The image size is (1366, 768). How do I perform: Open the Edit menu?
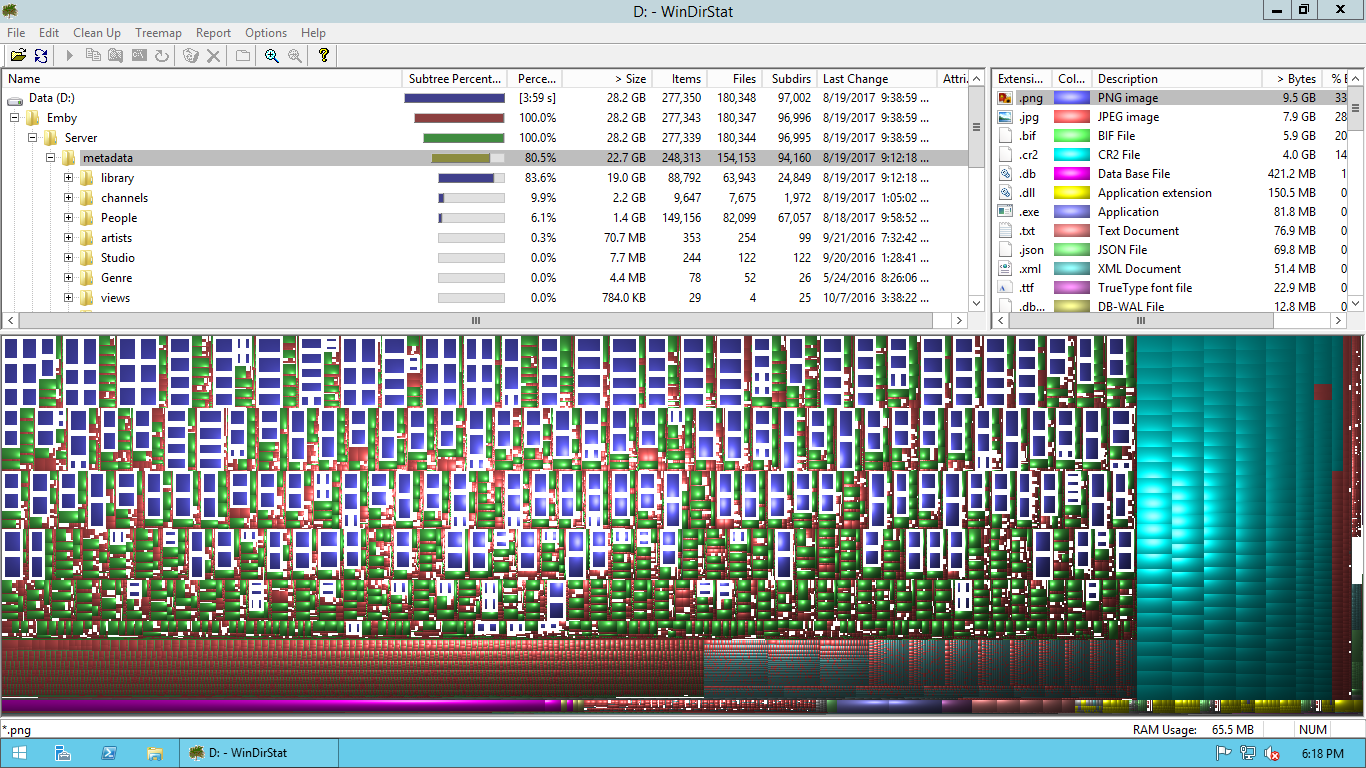(x=49, y=33)
